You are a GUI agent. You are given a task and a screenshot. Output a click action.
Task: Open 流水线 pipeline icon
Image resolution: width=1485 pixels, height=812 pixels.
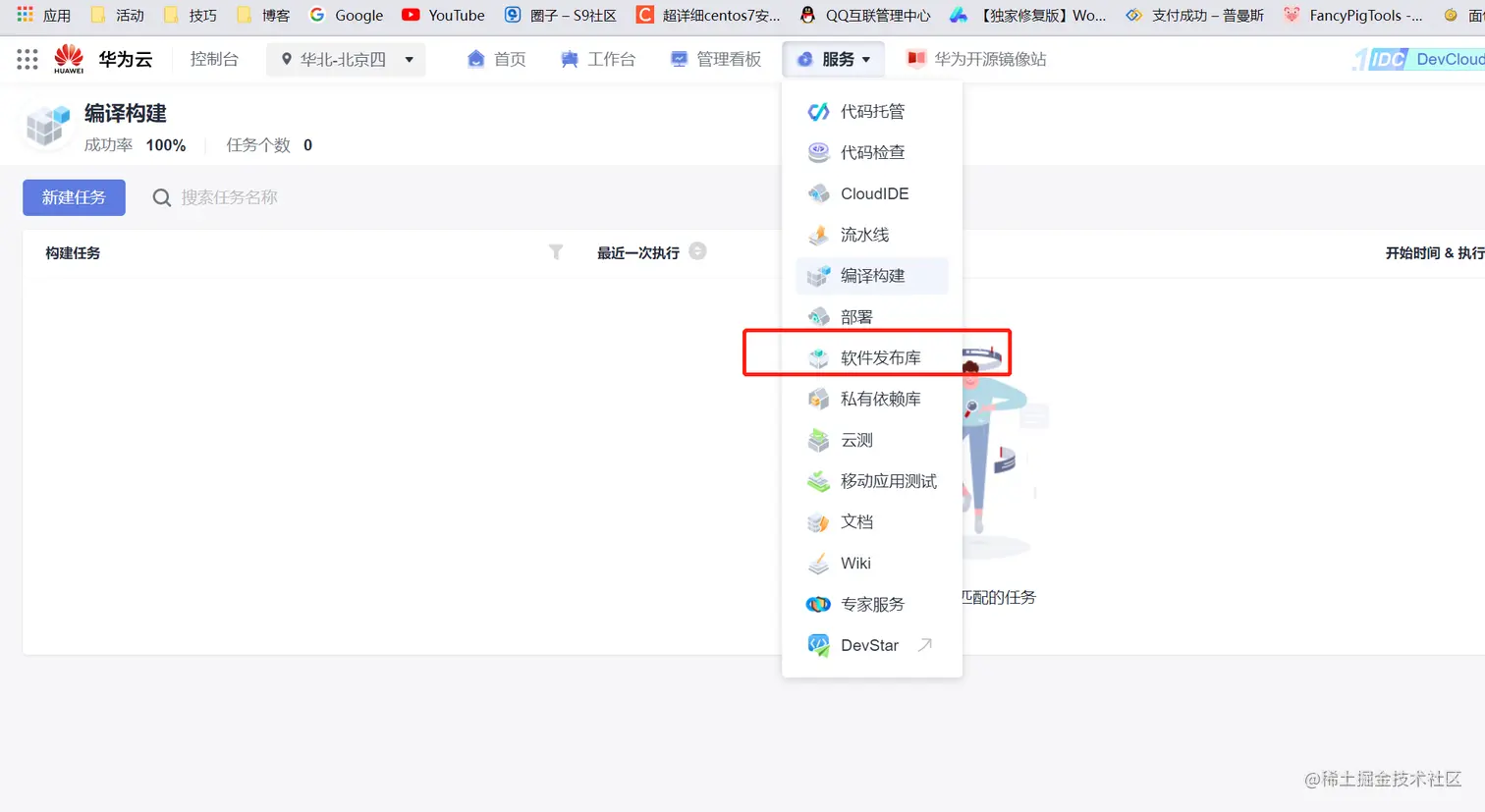click(x=818, y=235)
